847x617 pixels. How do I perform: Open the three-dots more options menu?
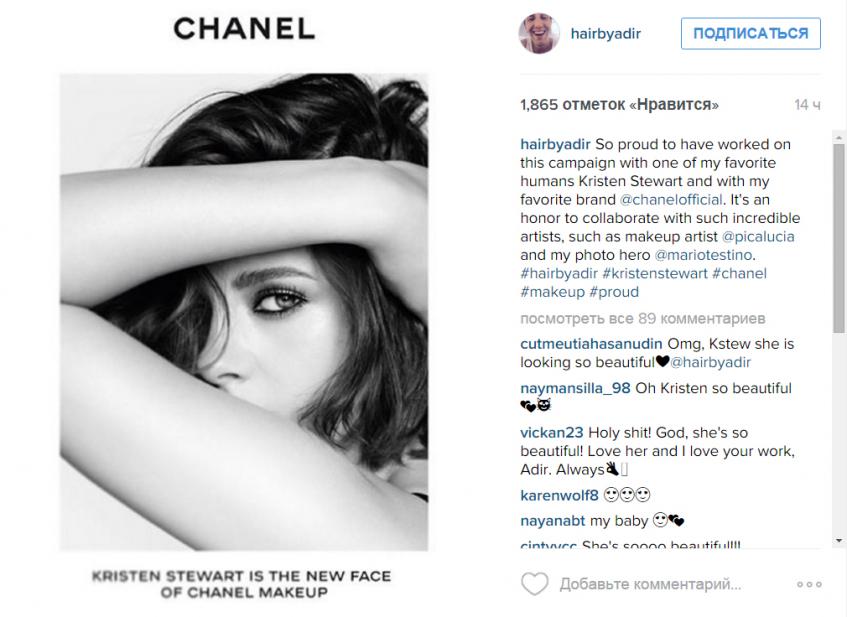point(809,585)
